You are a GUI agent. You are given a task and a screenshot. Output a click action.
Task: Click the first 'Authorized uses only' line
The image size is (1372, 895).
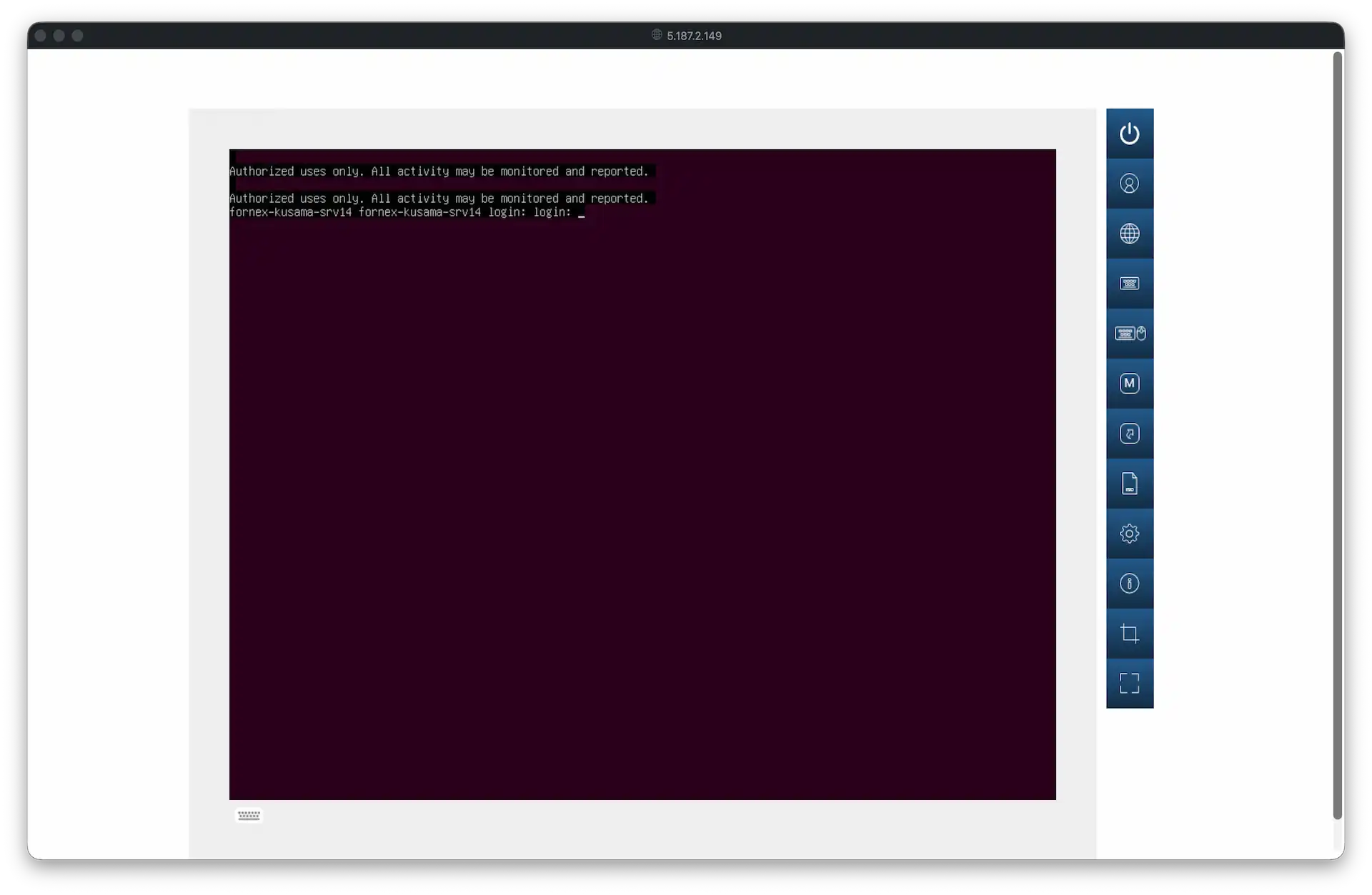click(439, 171)
